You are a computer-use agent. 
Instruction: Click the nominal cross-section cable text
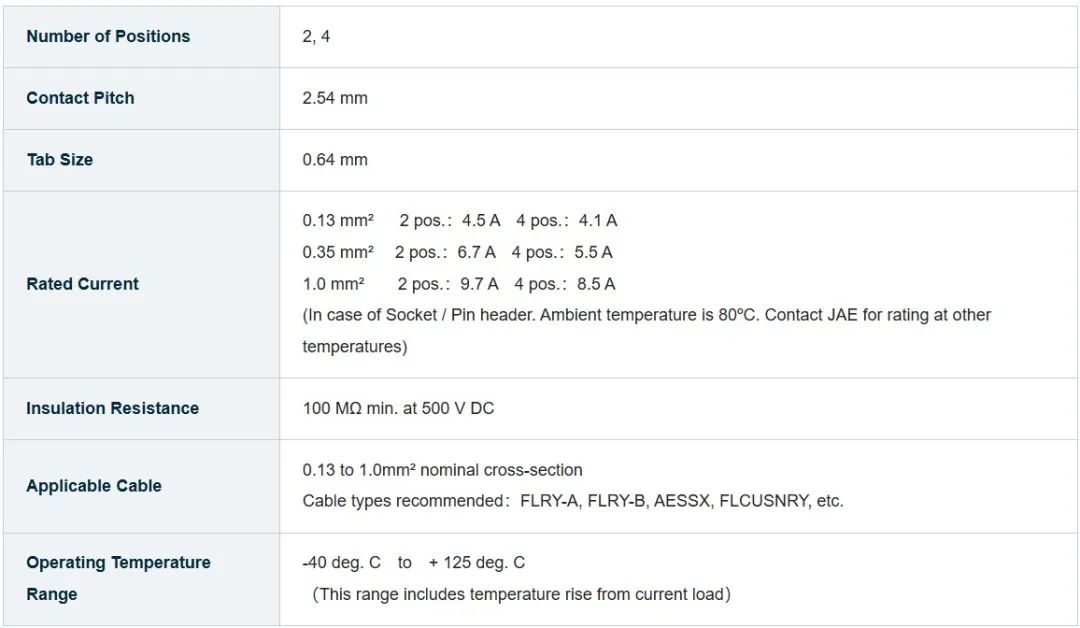pos(442,470)
